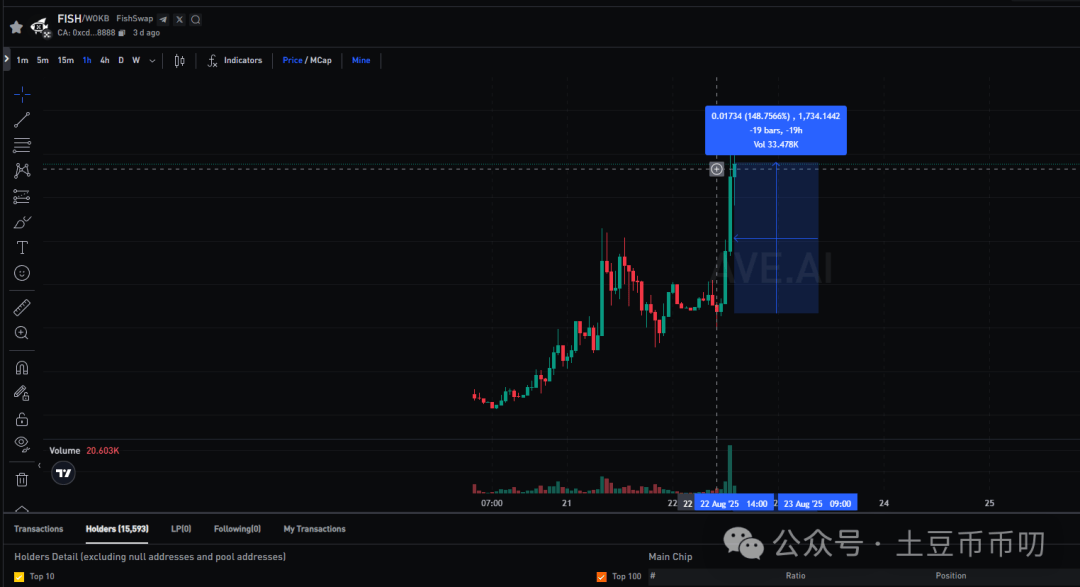Open the candlestick chart type selector

(179, 61)
